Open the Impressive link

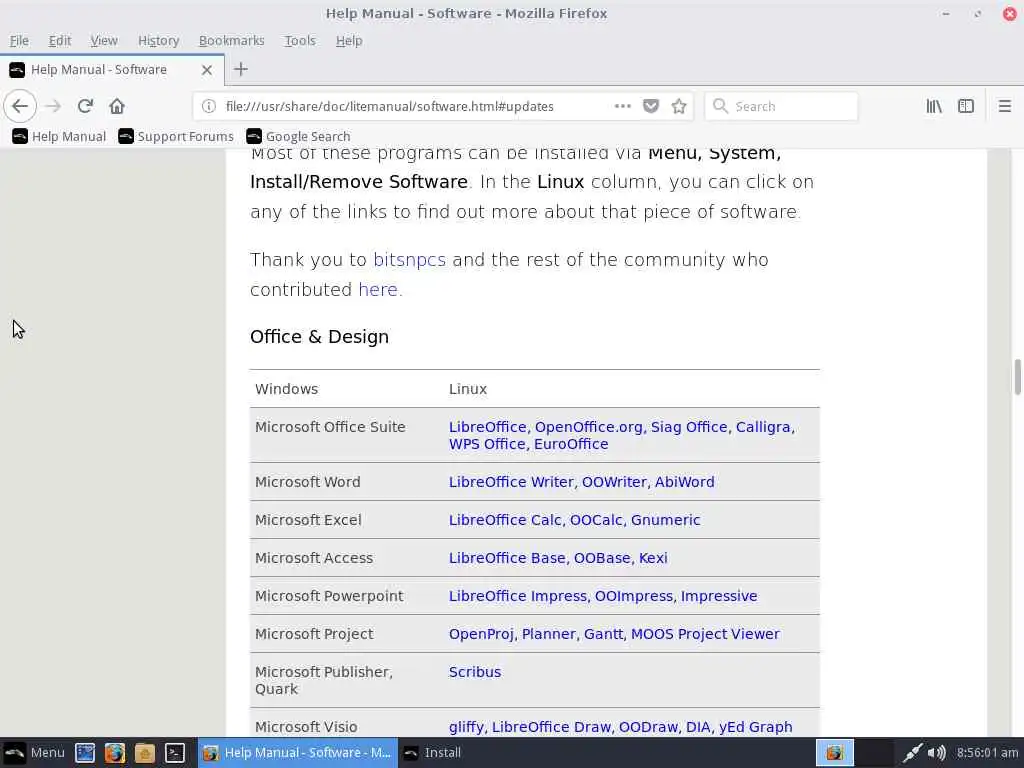[719, 596]
